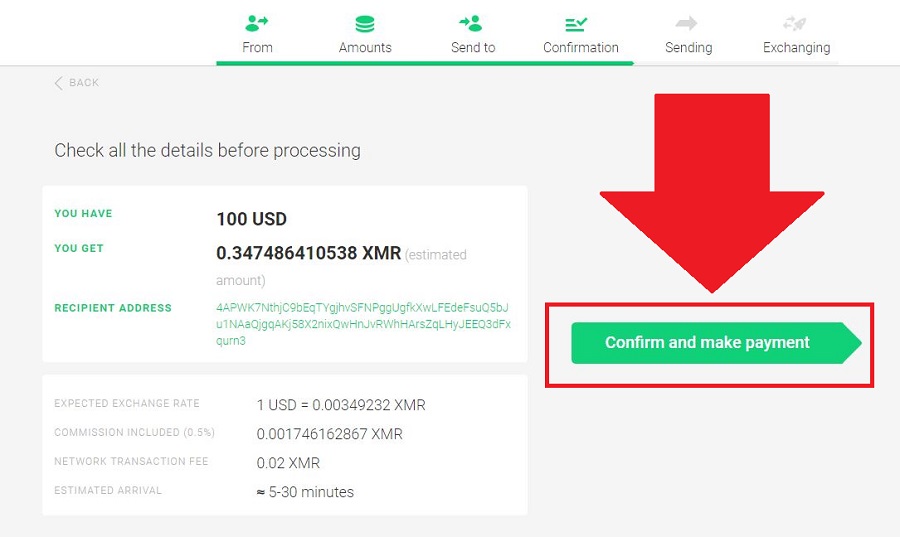900x537 pixels.
Task: Click the green step progress bar
Action: 425,63
